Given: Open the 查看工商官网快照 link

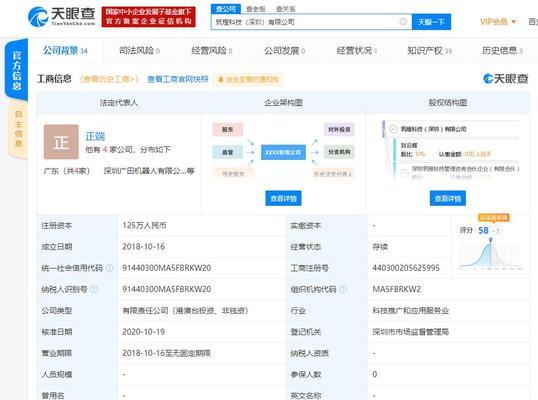Looking at the screenshot, I should coord(178,79).
